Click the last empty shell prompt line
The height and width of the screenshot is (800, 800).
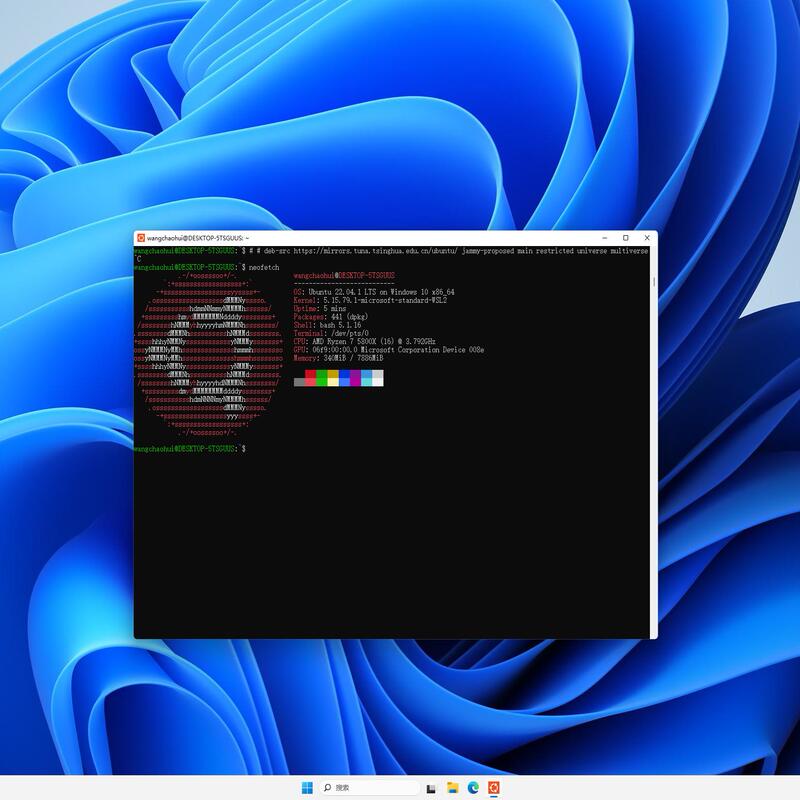pyautogui.click(x=189, y=448)
